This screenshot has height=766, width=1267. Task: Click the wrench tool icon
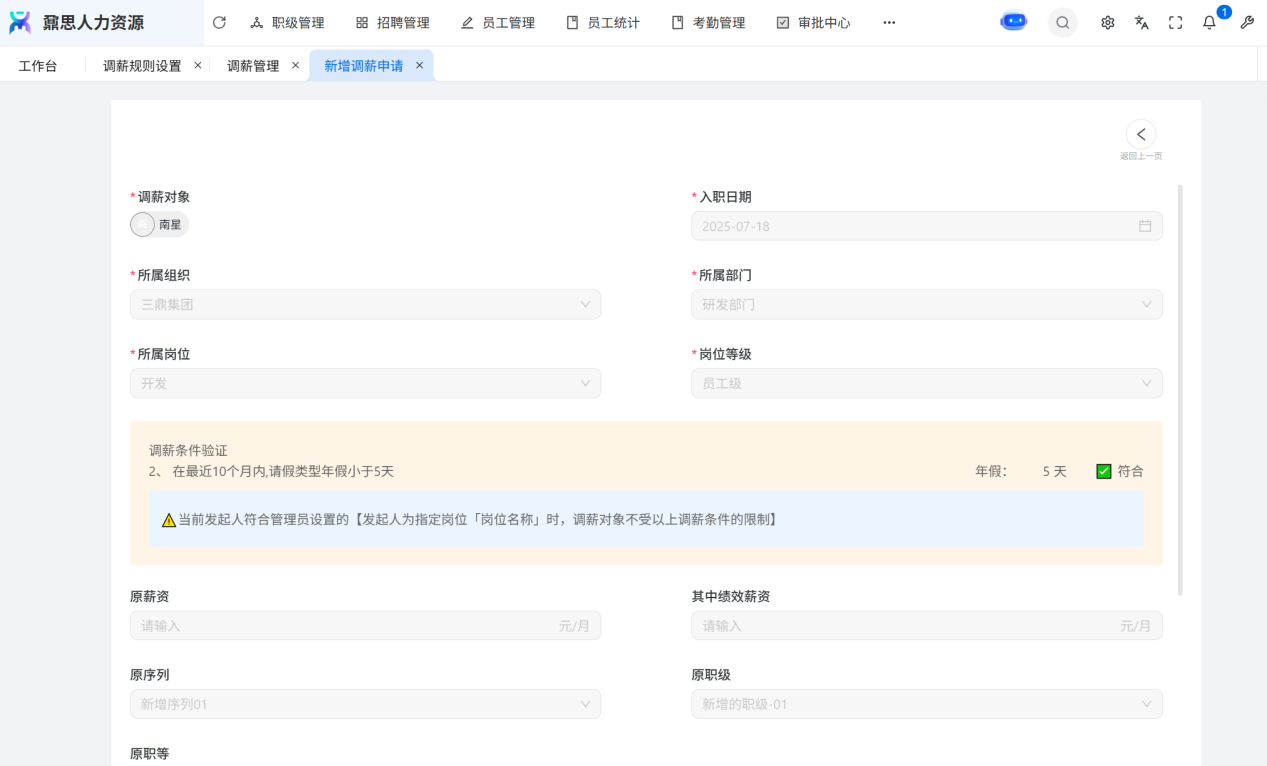[1246, 22]
